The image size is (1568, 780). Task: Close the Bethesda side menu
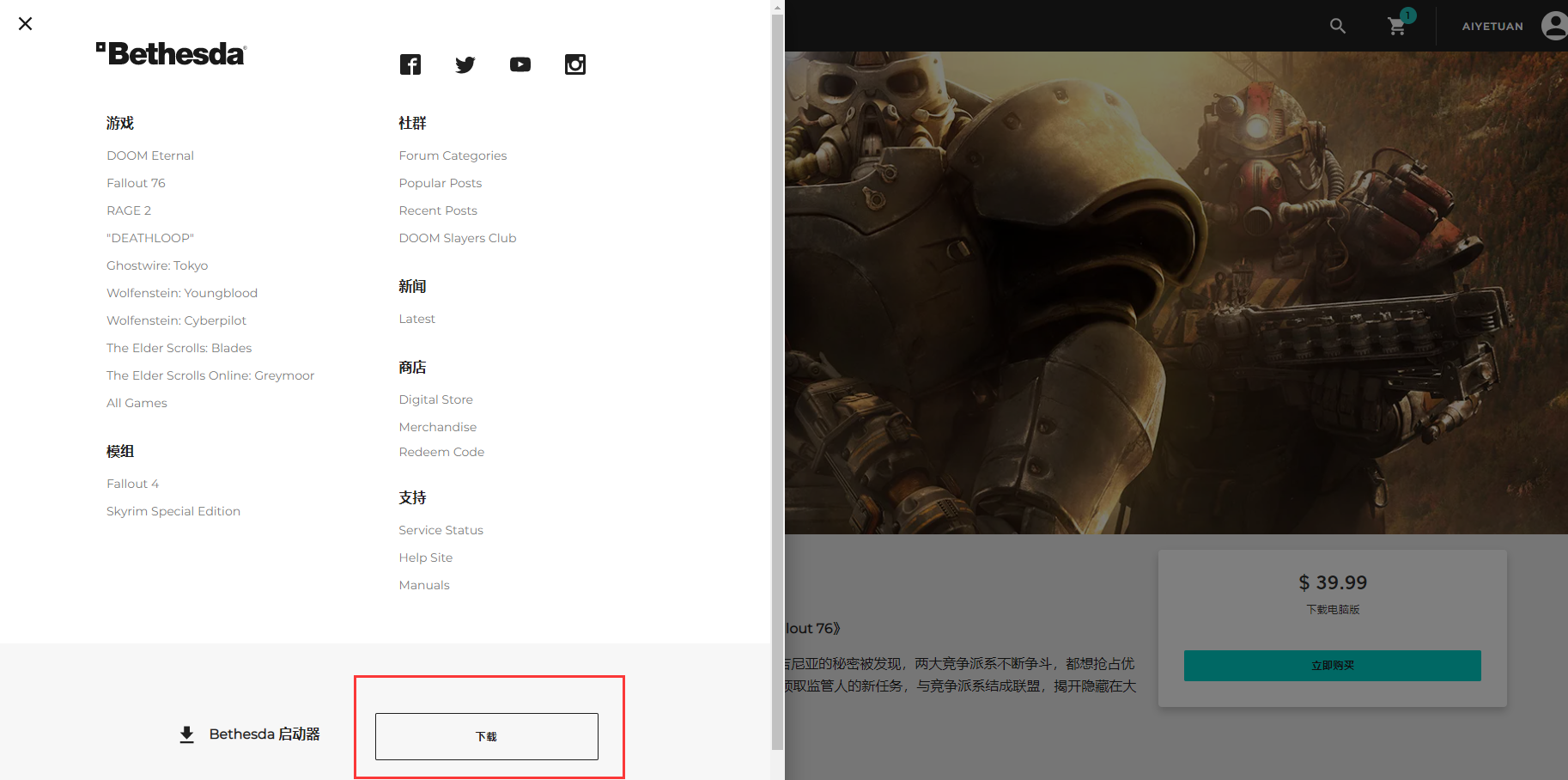26,24
